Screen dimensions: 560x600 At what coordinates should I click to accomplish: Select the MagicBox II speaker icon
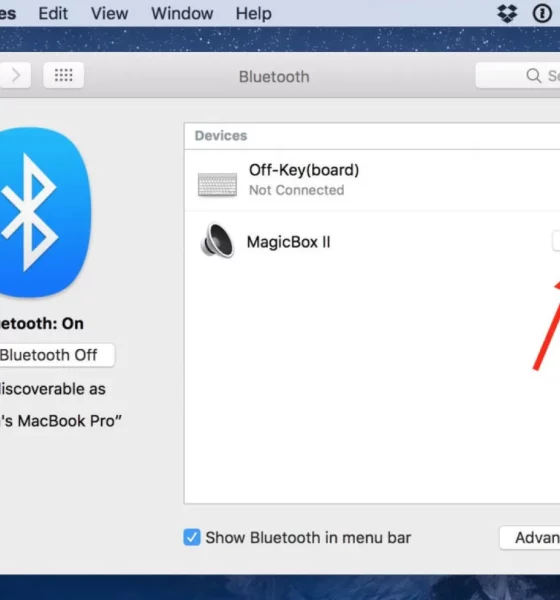tap(217, 241)
